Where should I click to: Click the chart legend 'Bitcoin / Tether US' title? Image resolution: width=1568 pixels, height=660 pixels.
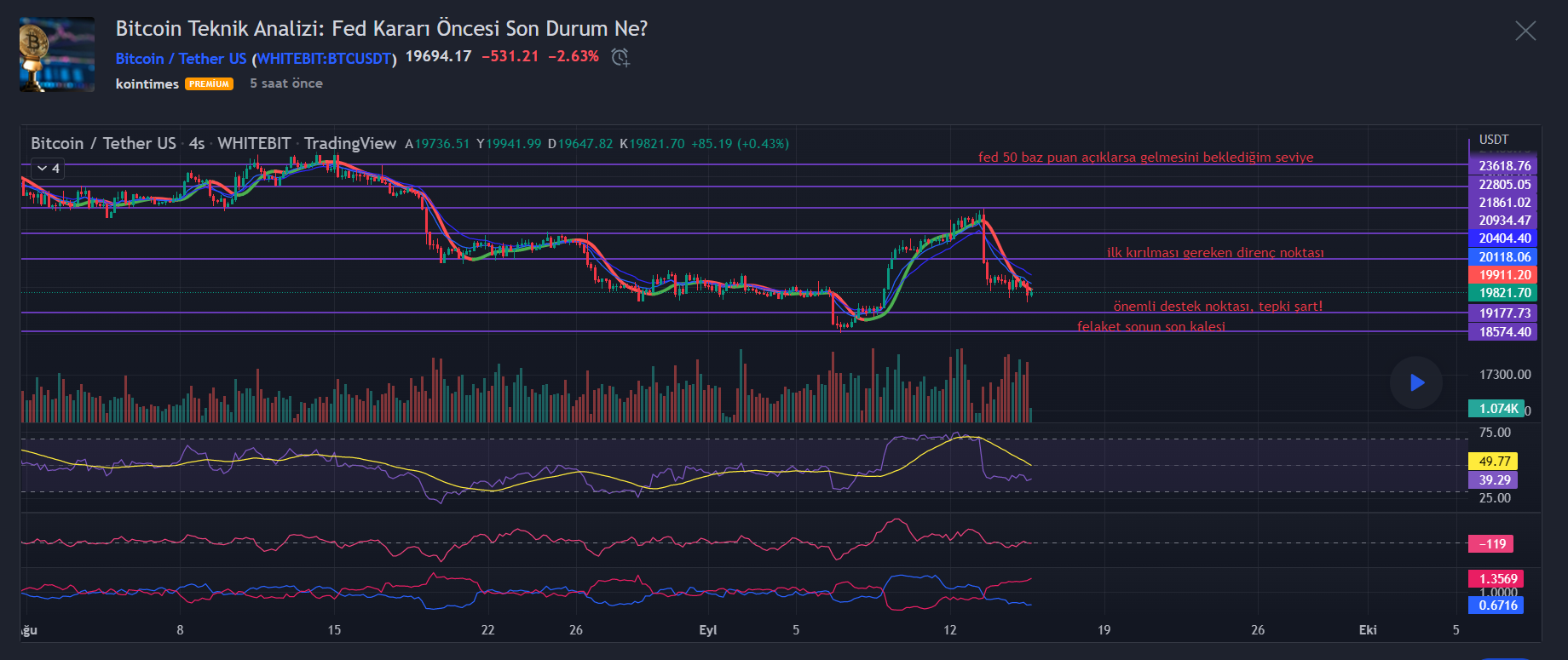tap(103, 143)
